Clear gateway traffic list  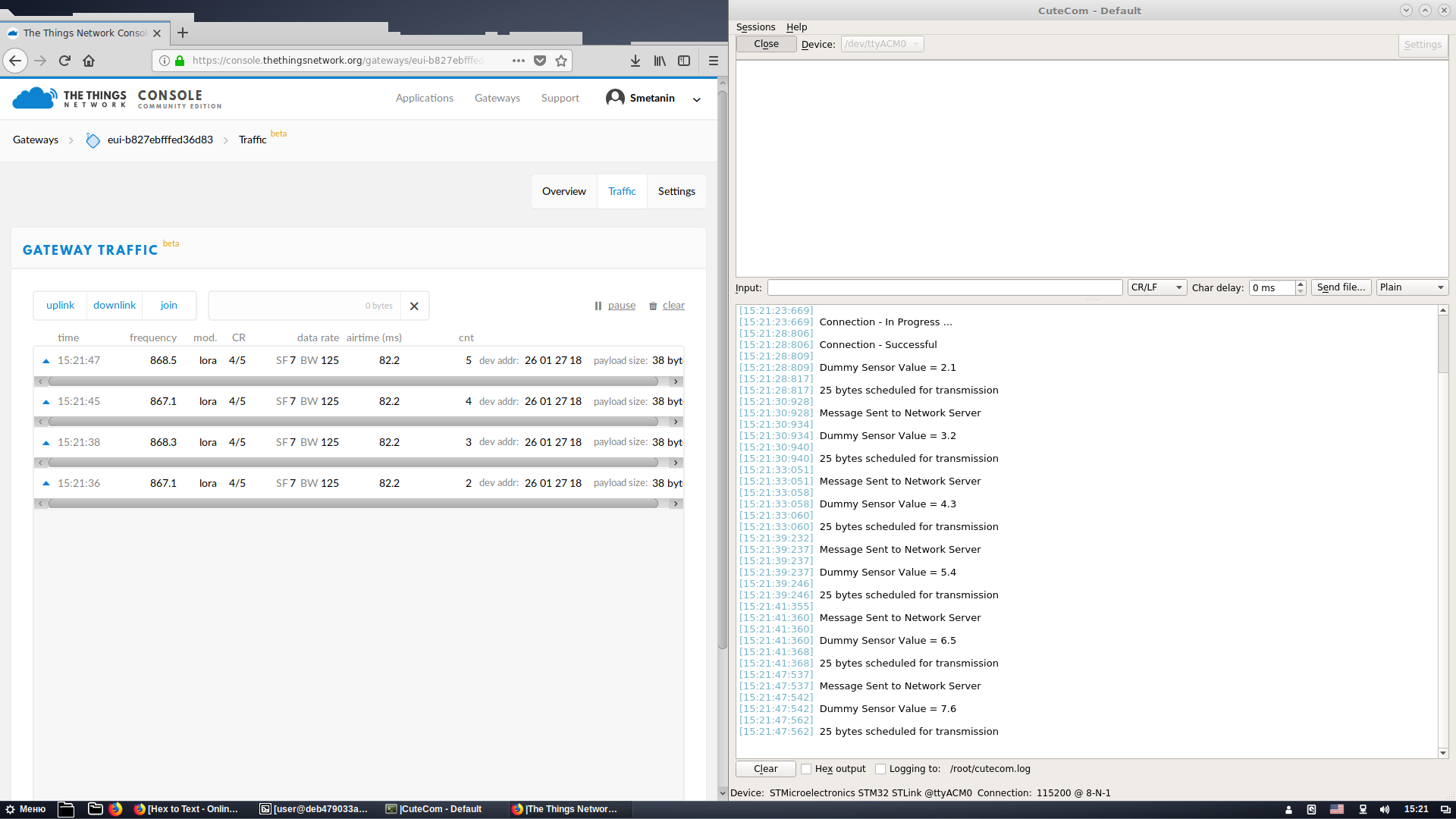click(x=667, y=306)
